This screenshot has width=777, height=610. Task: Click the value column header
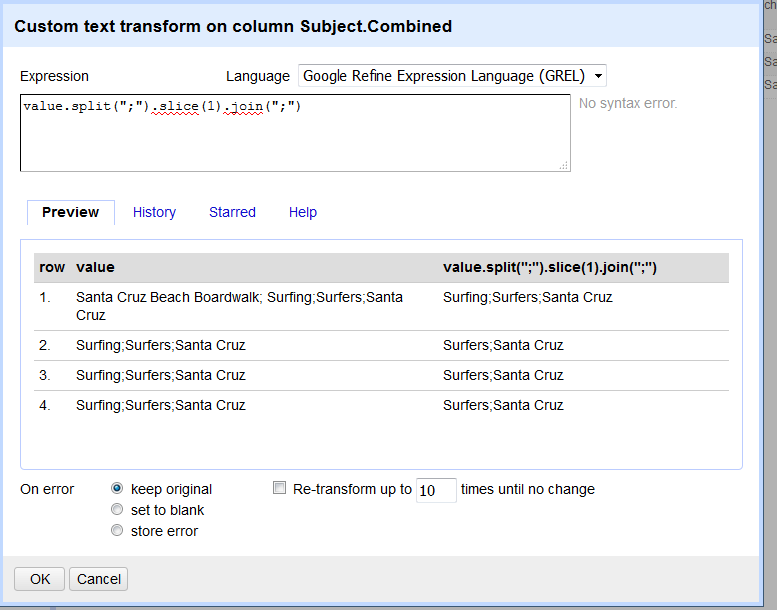pyautogui.click(x=95, y=267)
